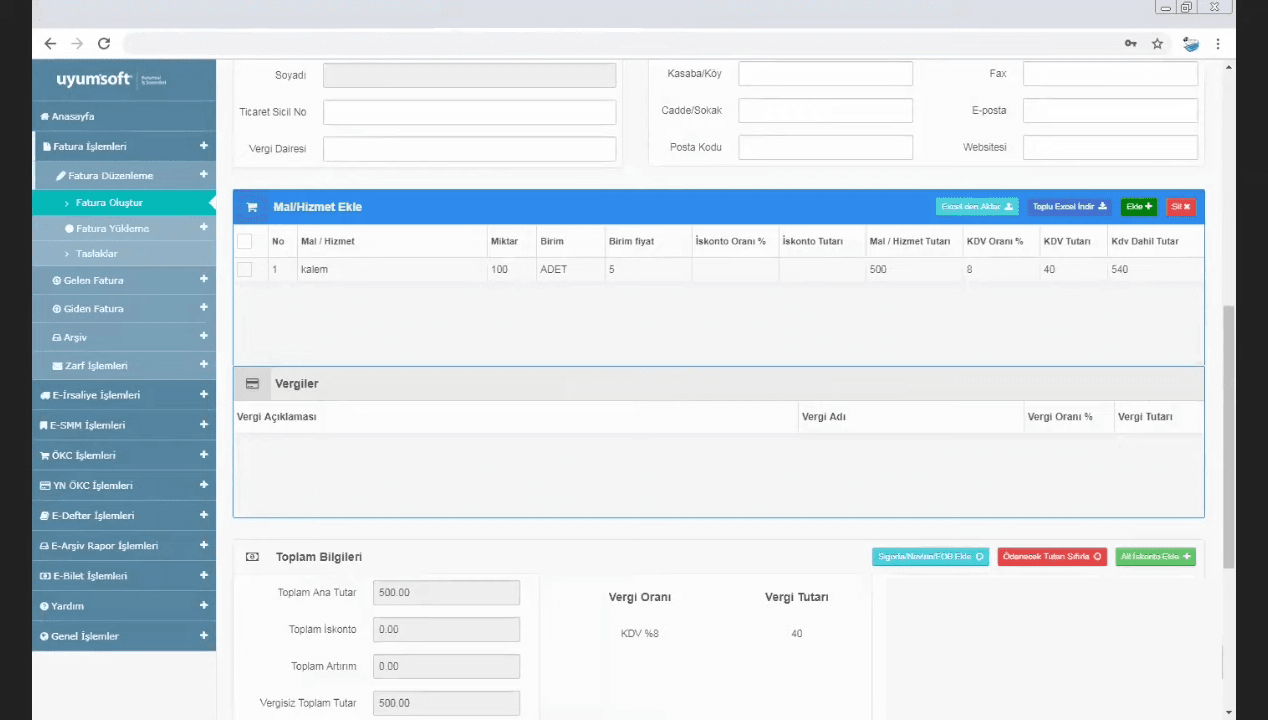Click the Cadde/Sokak field
1268x720 pixels.
click(825, 110)
